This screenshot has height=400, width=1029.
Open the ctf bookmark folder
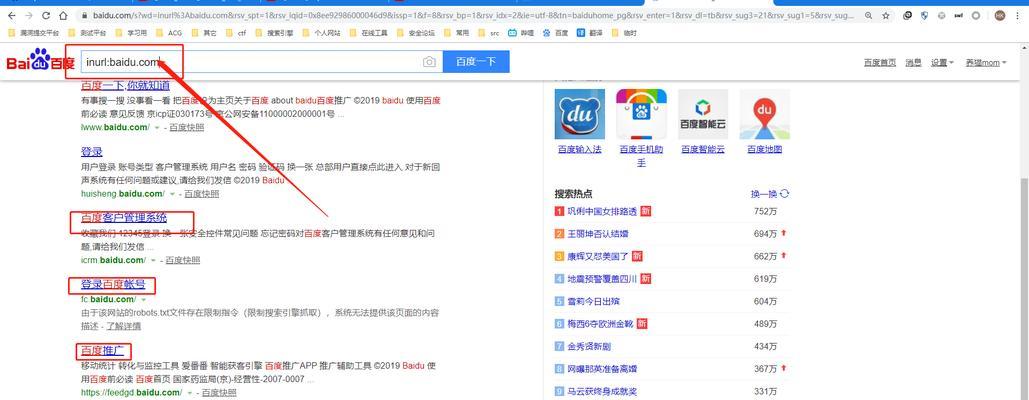tap(236, 33)
